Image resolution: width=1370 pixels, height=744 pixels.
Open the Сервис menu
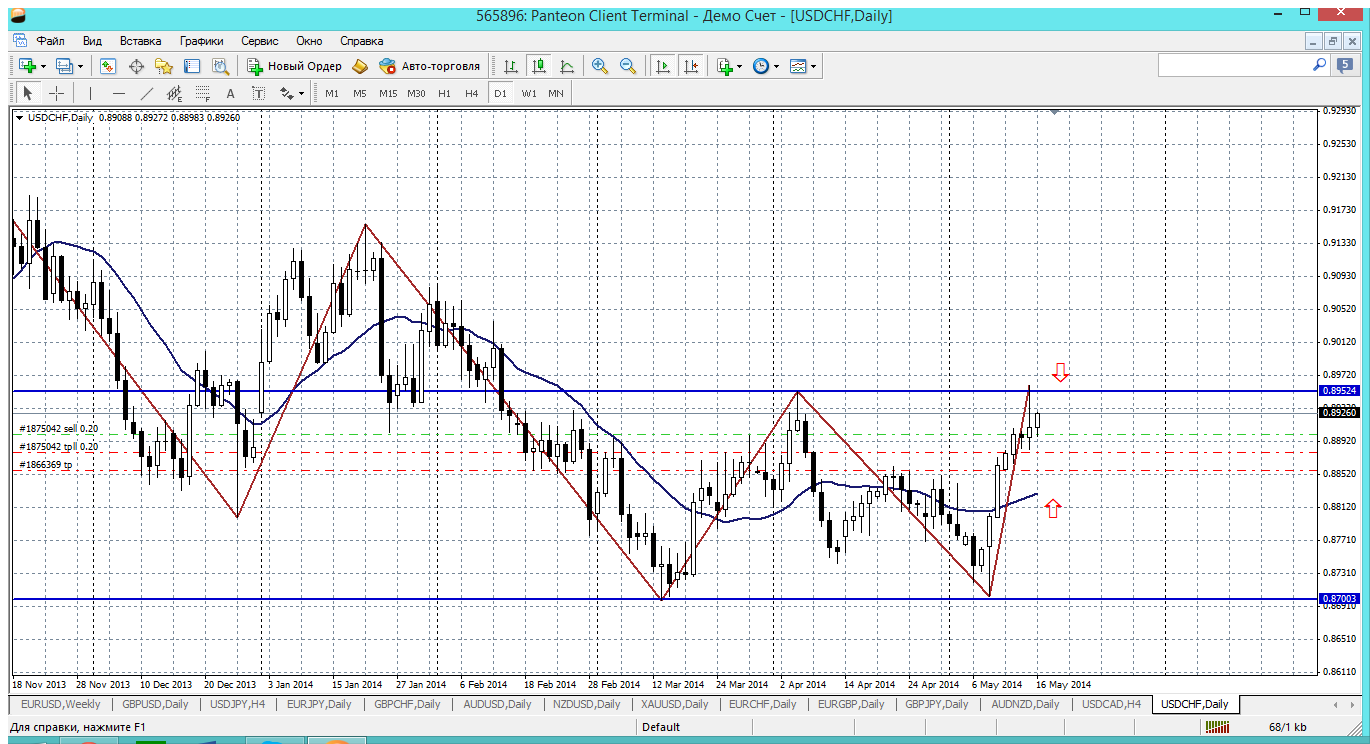(x=260, y=41)
